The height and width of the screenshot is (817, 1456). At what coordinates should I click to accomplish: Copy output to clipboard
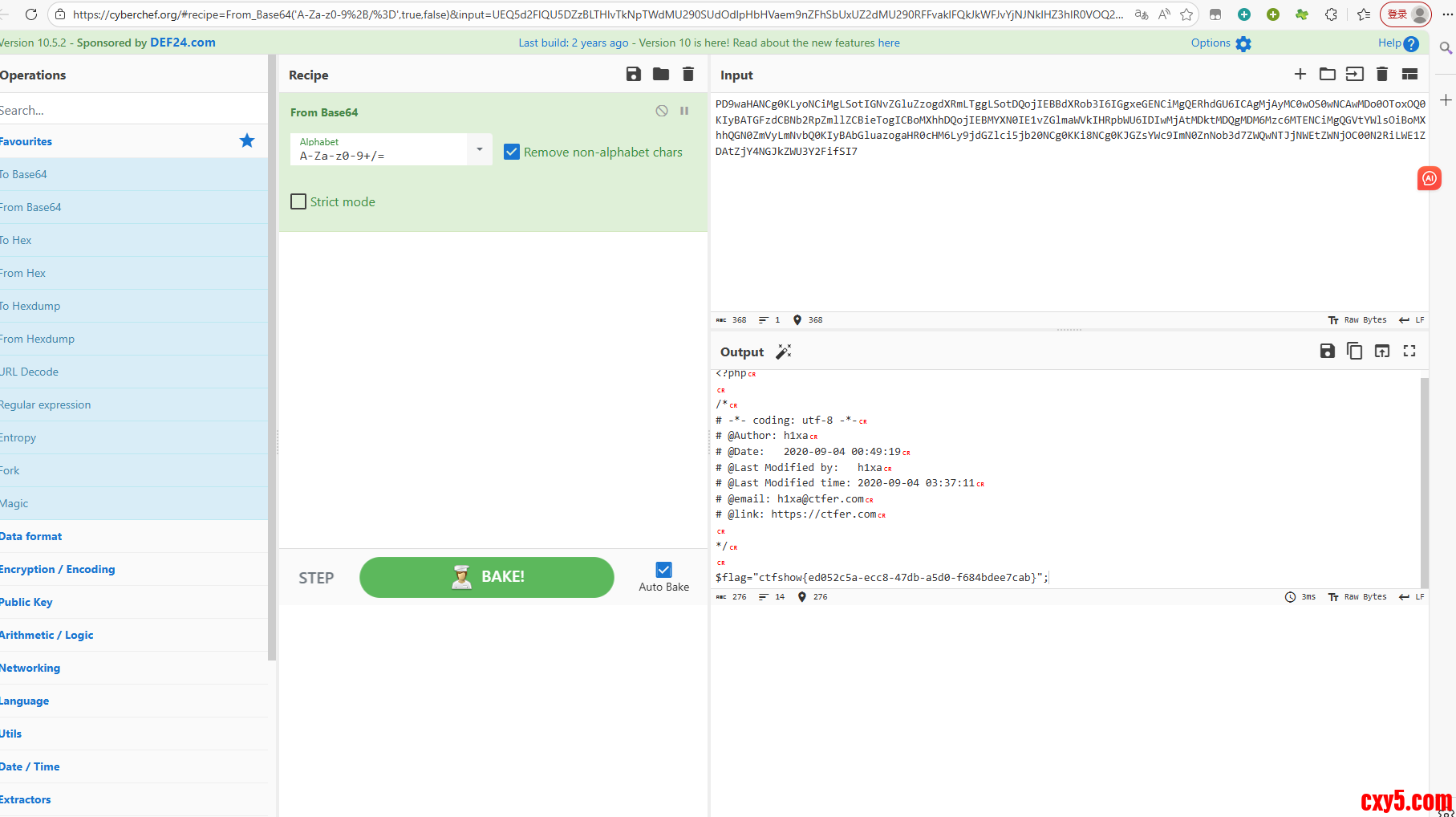tap(1354, 351)
